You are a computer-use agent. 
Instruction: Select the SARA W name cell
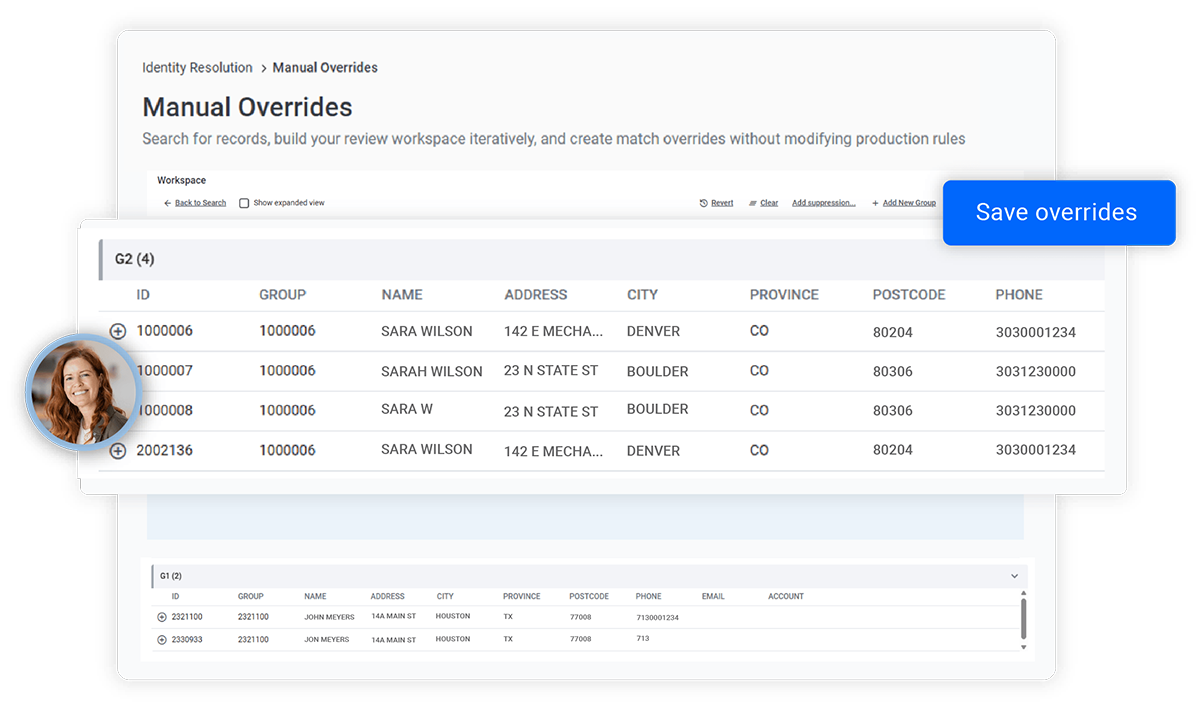tap(407, 409)
